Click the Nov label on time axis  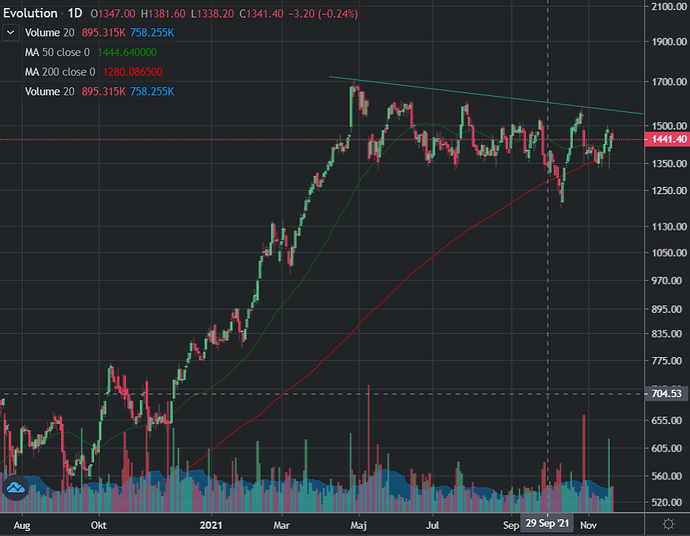(x=588, y=525)
